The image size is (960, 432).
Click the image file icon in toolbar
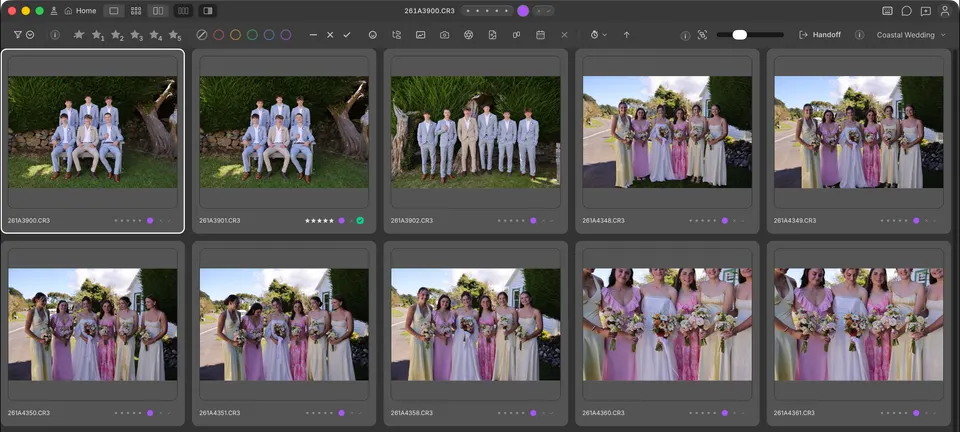click(492, 35)
